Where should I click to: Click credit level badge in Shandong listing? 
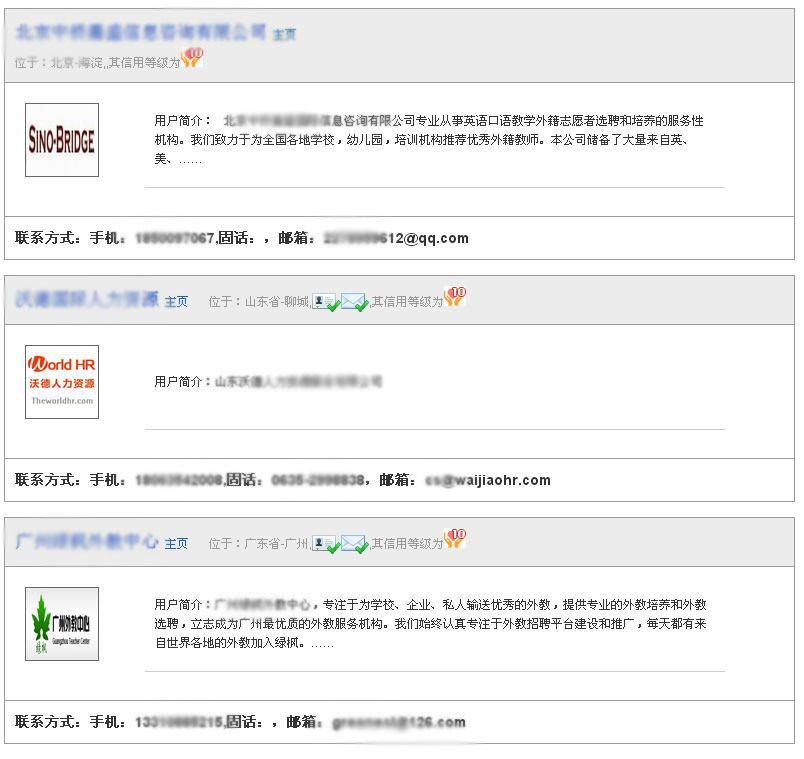tap(455, 296)
